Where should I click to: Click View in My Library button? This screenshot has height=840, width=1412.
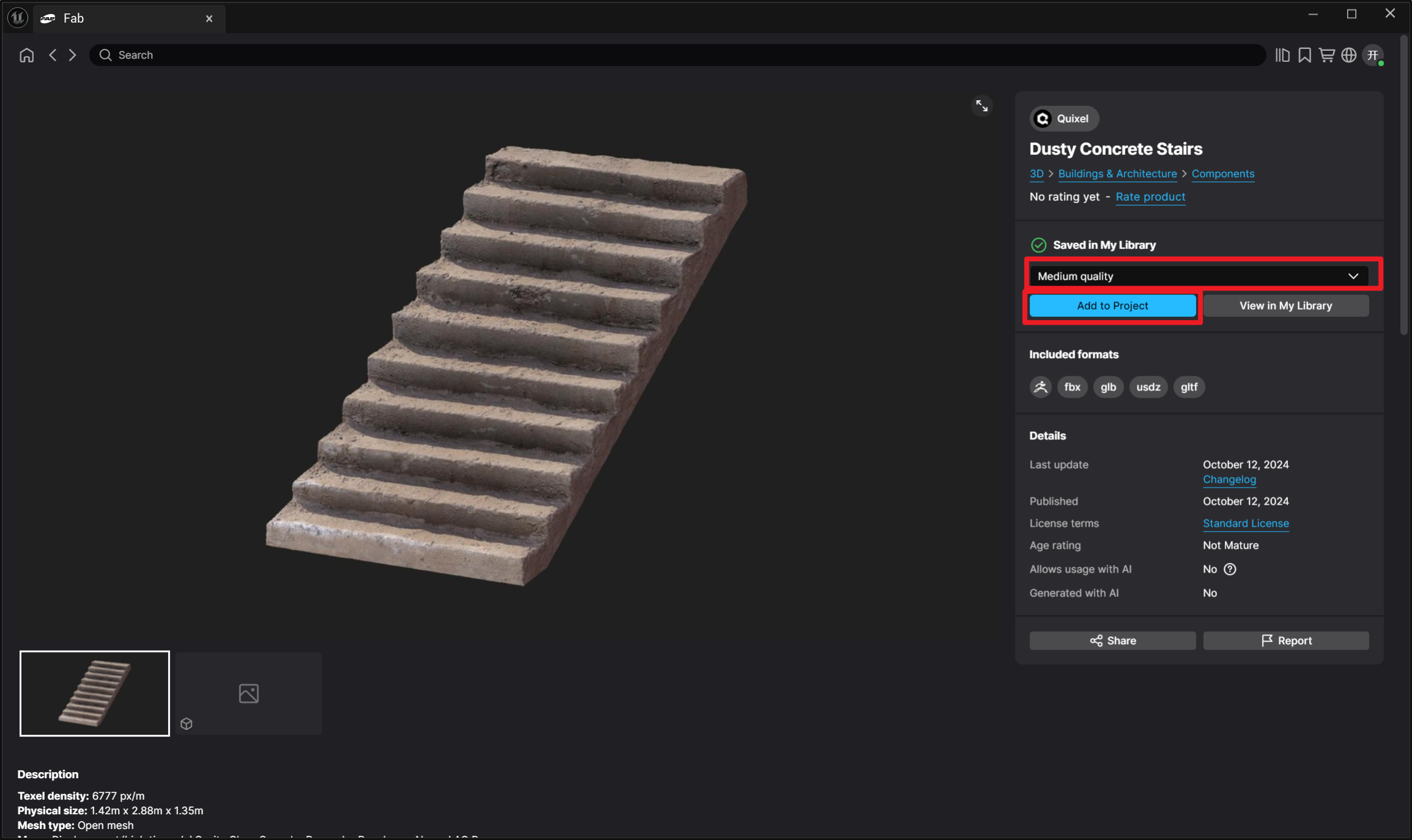point(1285,305)
